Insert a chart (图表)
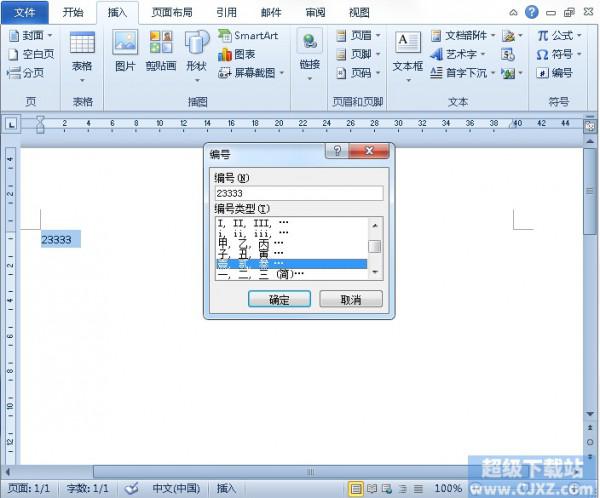The height and width of the screenshot is (498, 600). point(236,54)
